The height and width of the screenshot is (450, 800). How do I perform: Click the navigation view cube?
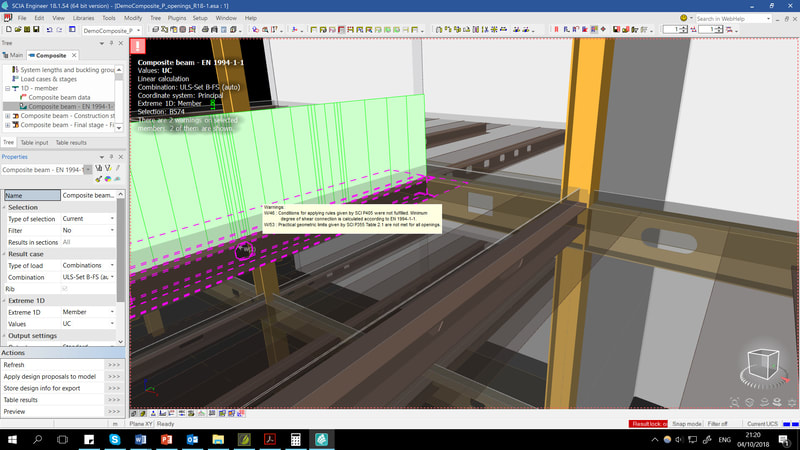click(763, 365)
